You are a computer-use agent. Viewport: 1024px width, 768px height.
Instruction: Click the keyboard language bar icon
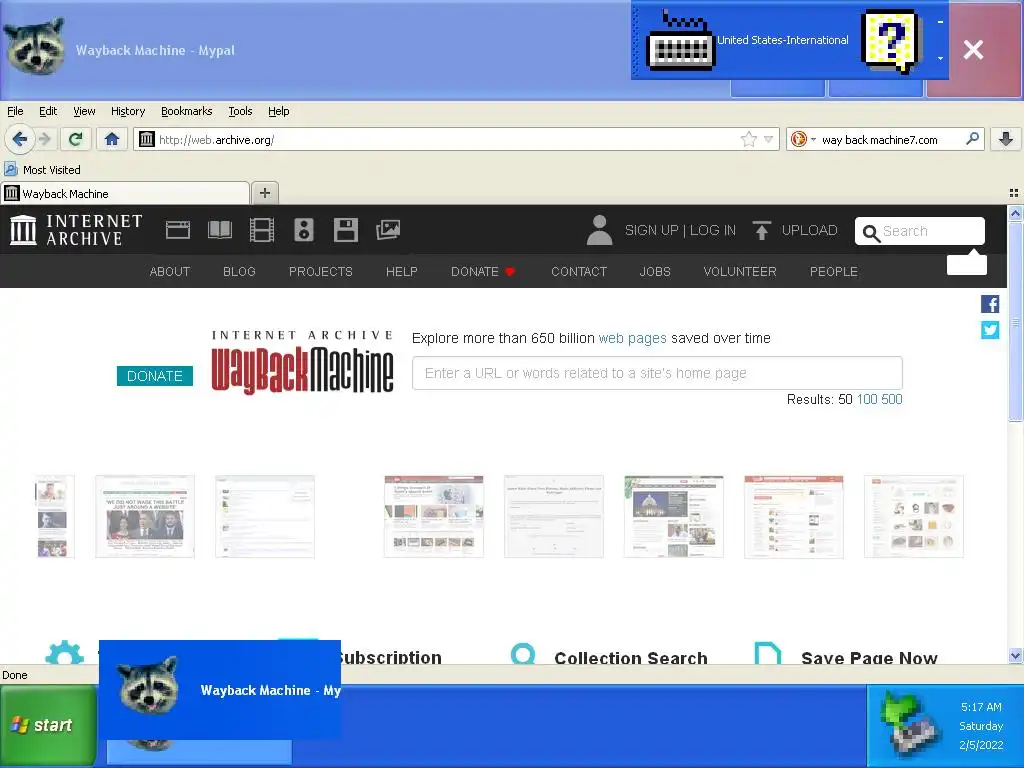680,40
